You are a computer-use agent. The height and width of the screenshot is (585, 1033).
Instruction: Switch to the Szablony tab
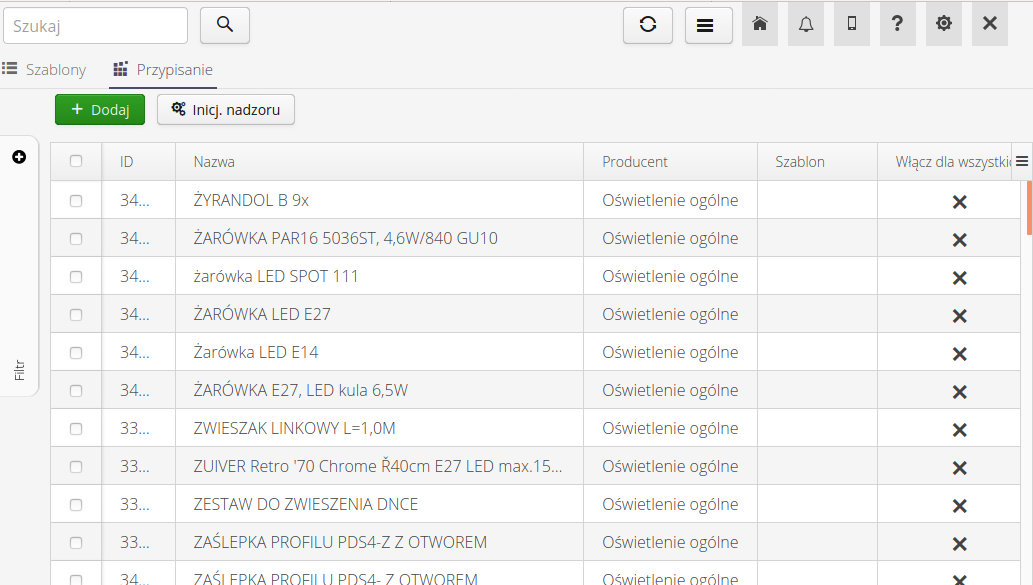pyautogui.click(x=45, y=70)
